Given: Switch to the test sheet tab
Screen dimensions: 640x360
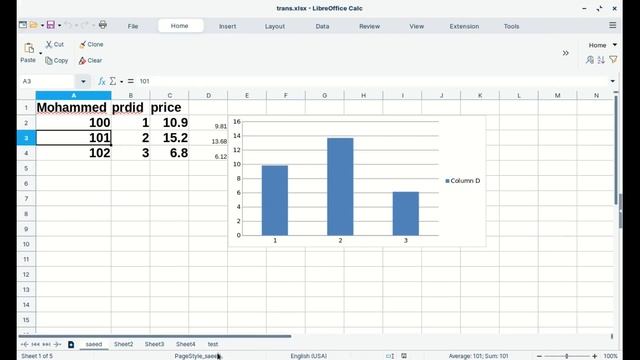Looking at the screenshot, I should 213,344.
